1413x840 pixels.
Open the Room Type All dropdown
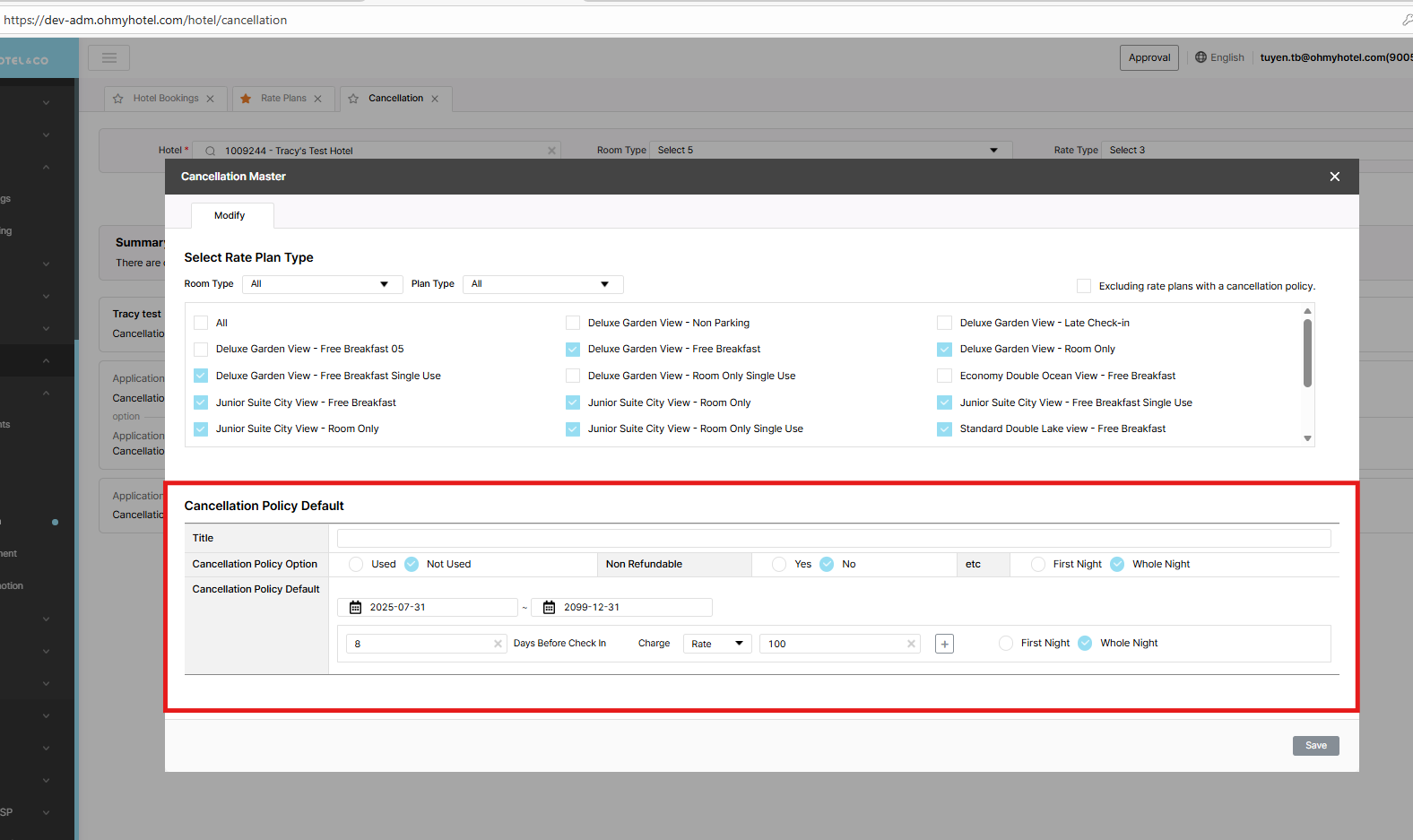(x=319, y=284)
